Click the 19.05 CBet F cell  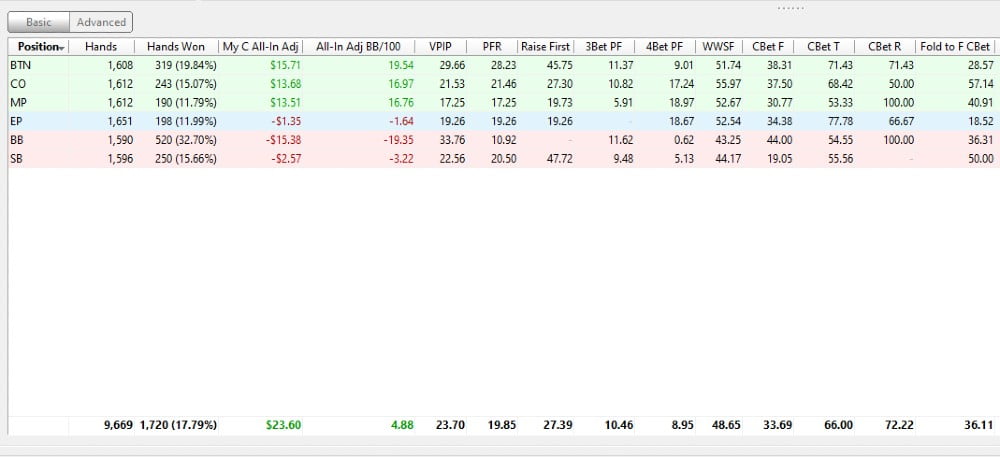point(779,159)
